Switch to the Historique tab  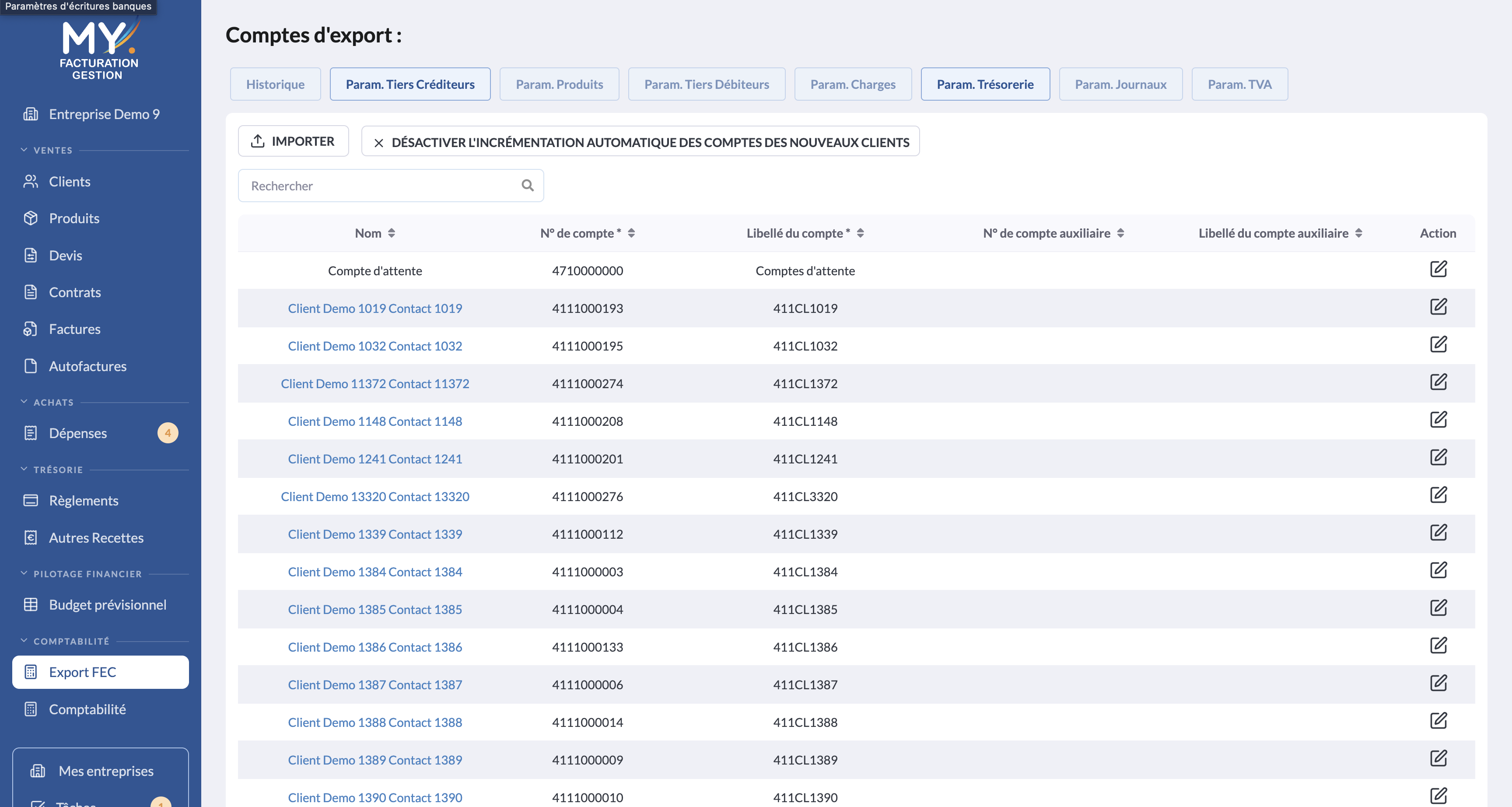275,84
